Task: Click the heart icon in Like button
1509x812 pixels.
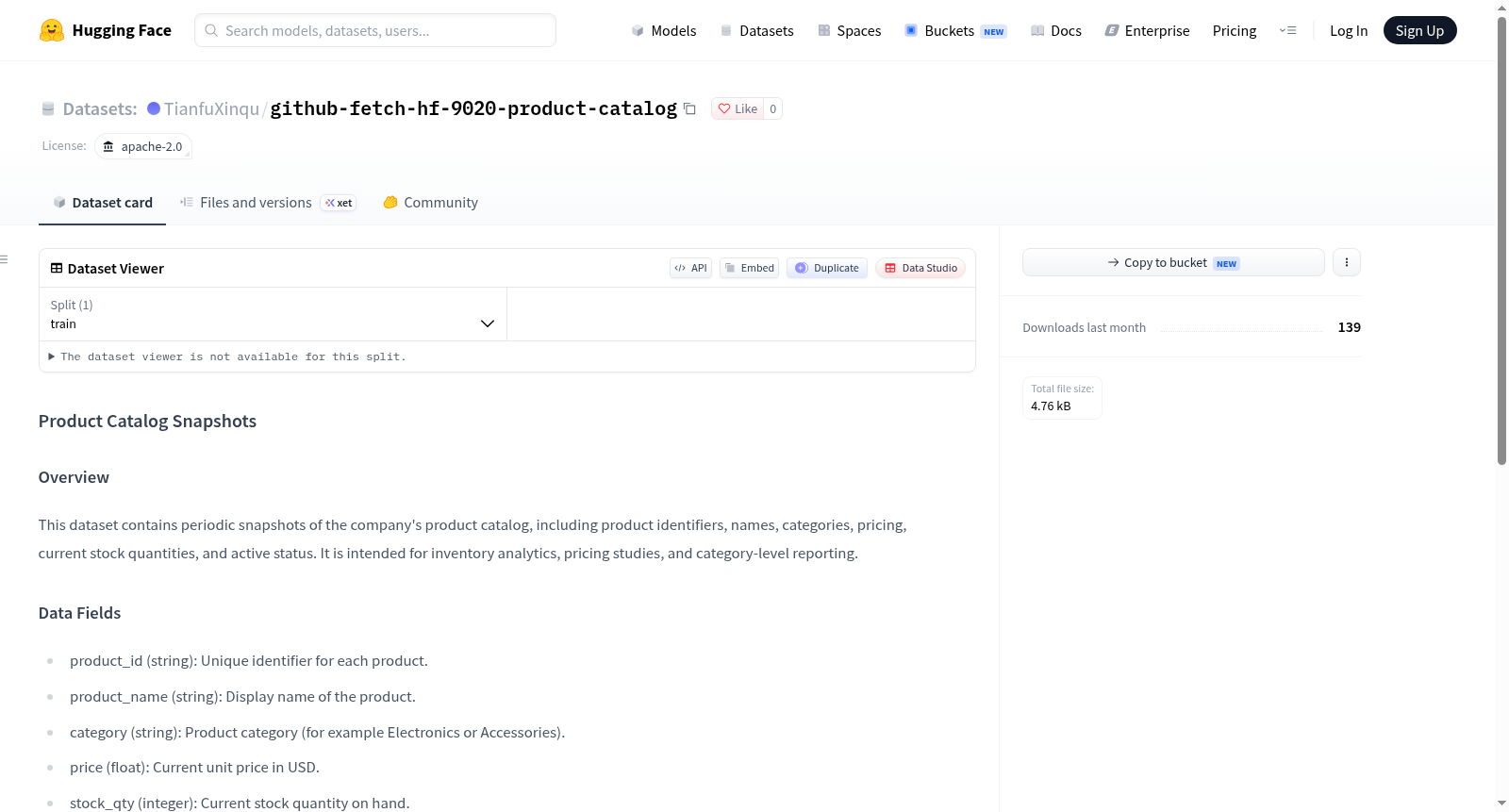Action: 724,108
